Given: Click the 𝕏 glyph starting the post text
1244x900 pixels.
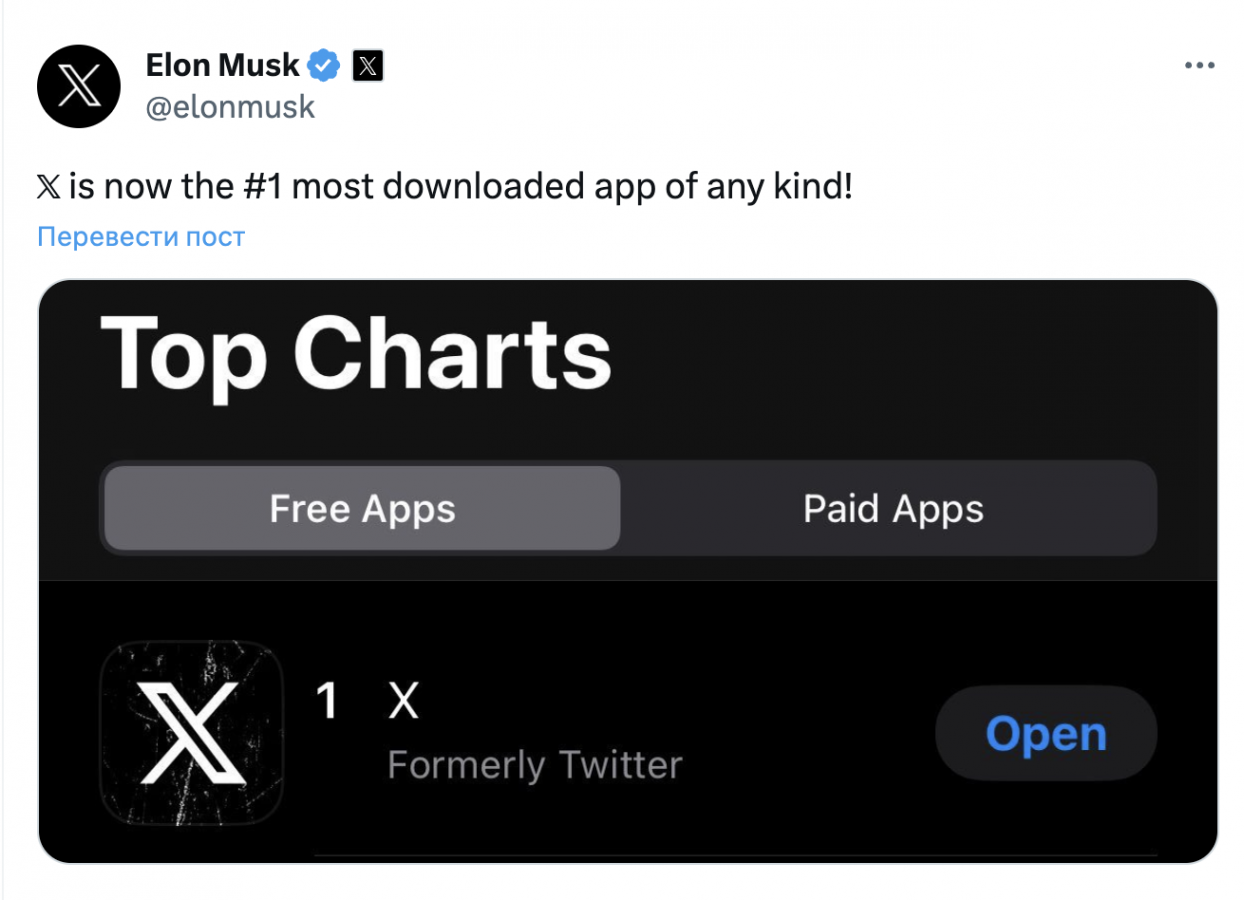Looking at the screenshot, I should pos(48,187).
